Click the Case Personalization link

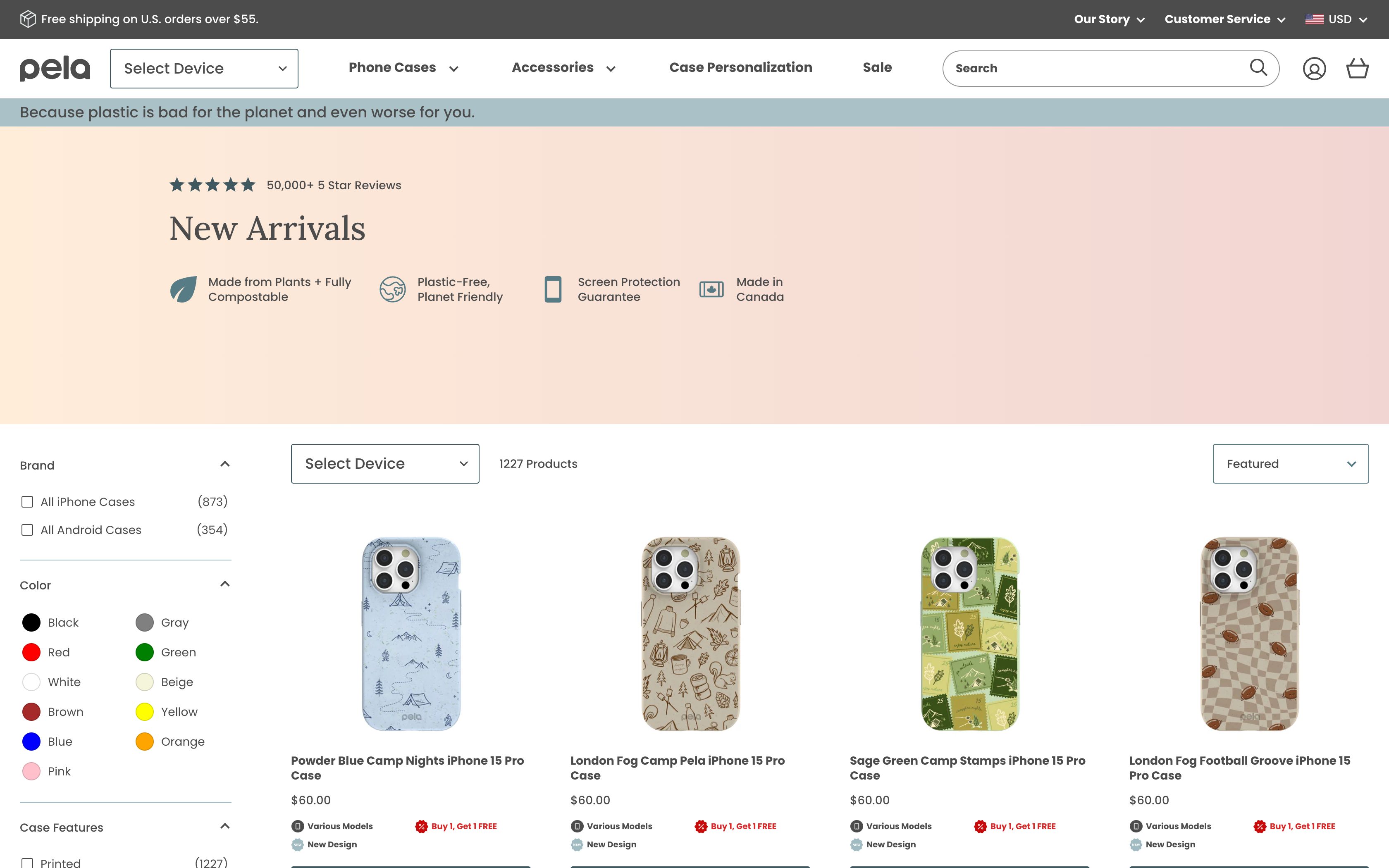tap(740, 67)
